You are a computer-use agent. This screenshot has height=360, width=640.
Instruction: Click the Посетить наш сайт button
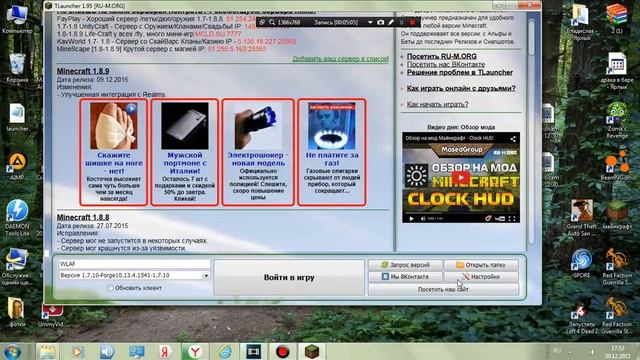pos(443,289)
